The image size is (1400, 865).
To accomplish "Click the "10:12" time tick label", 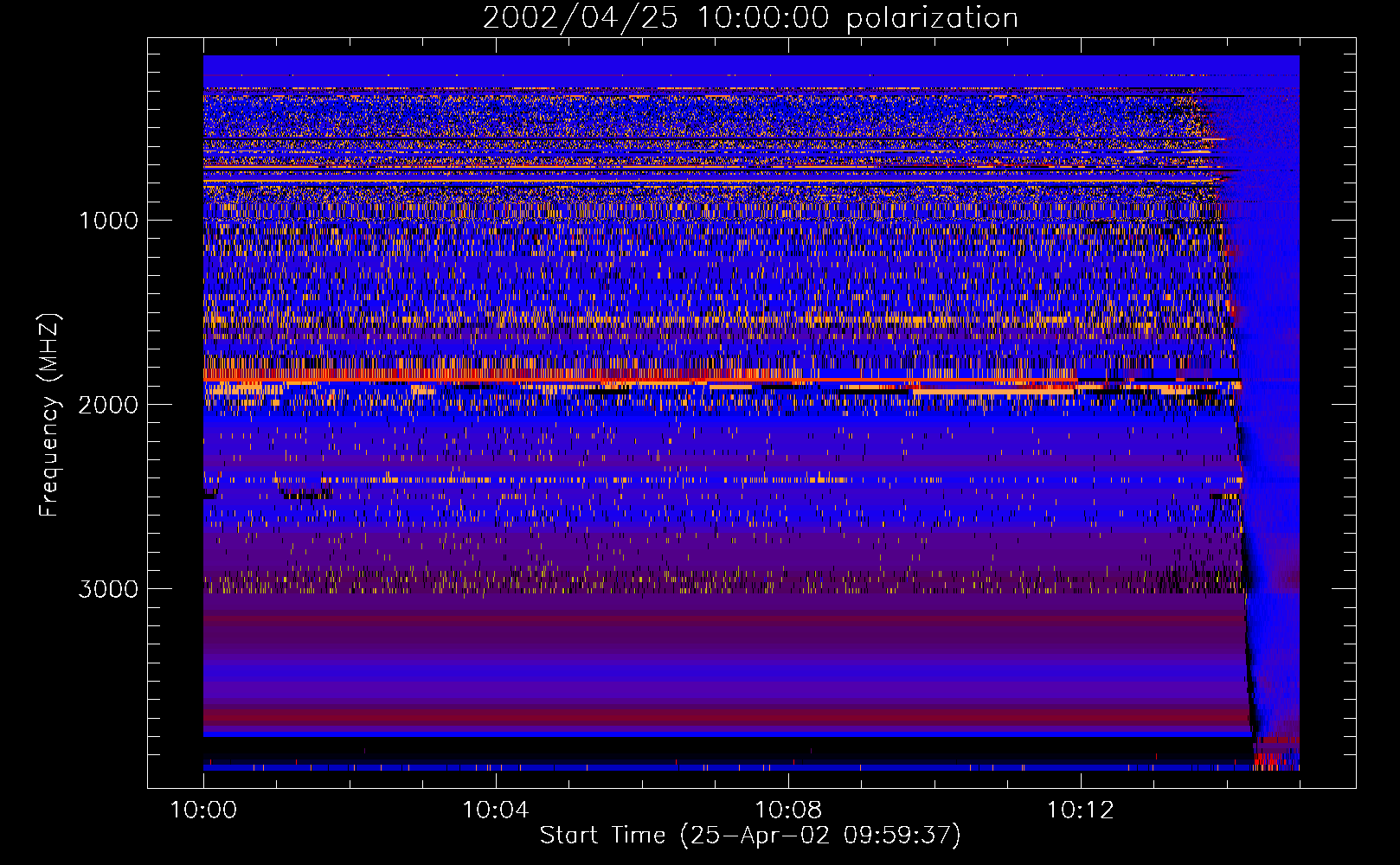I will (x=1080, y=811).
